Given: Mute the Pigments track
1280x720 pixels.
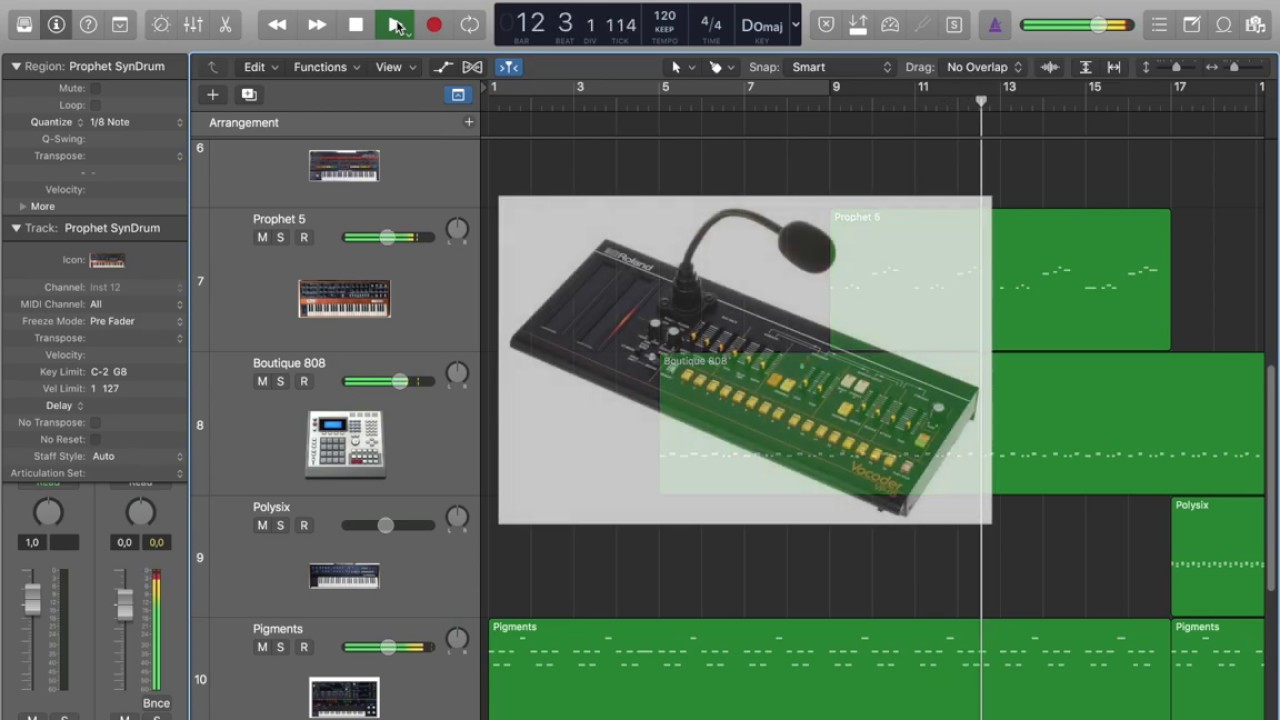Looking at the screenshot, I should (x=262, y=647).
